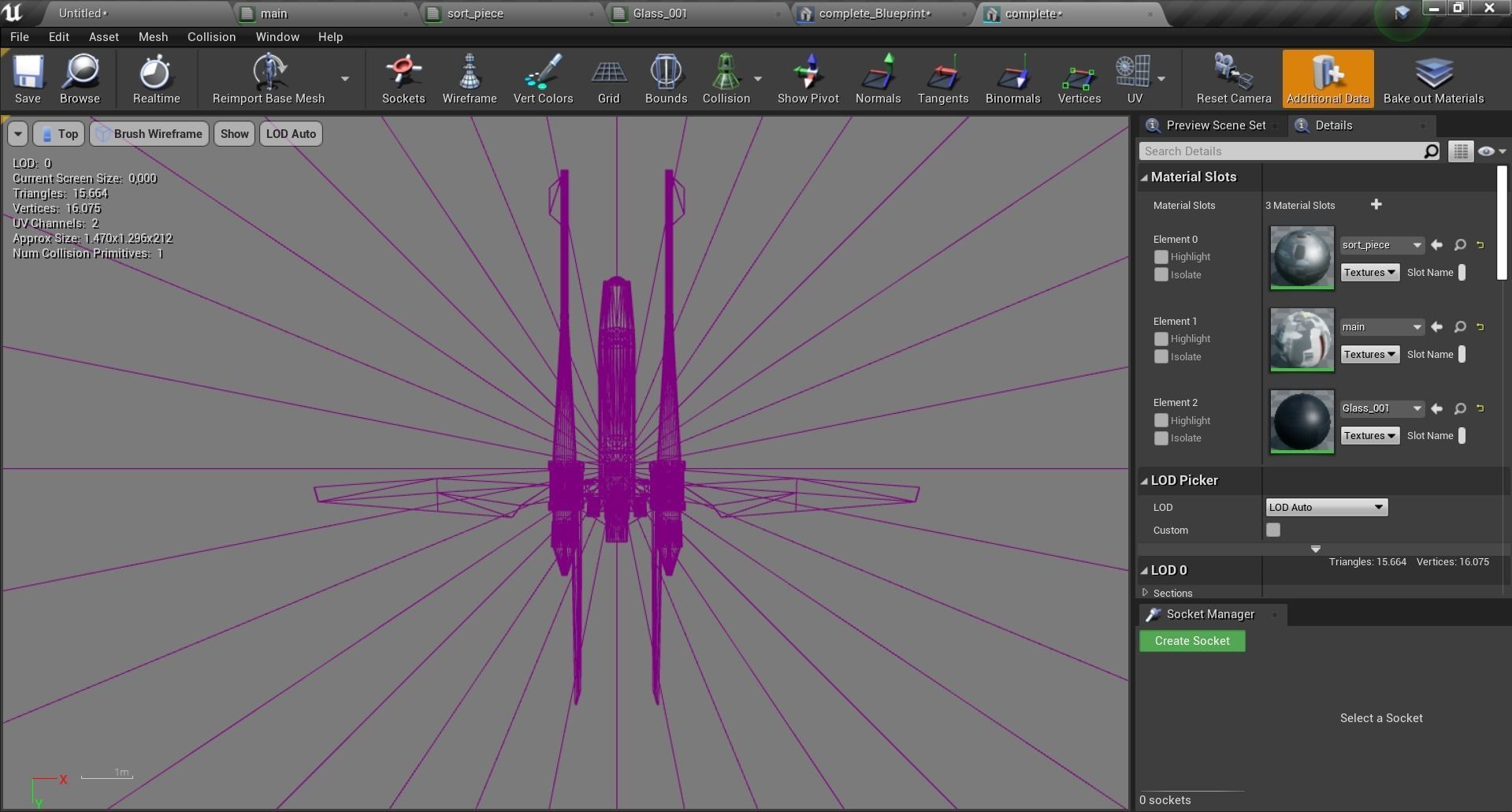Collapse Material Slots section

1144,177
